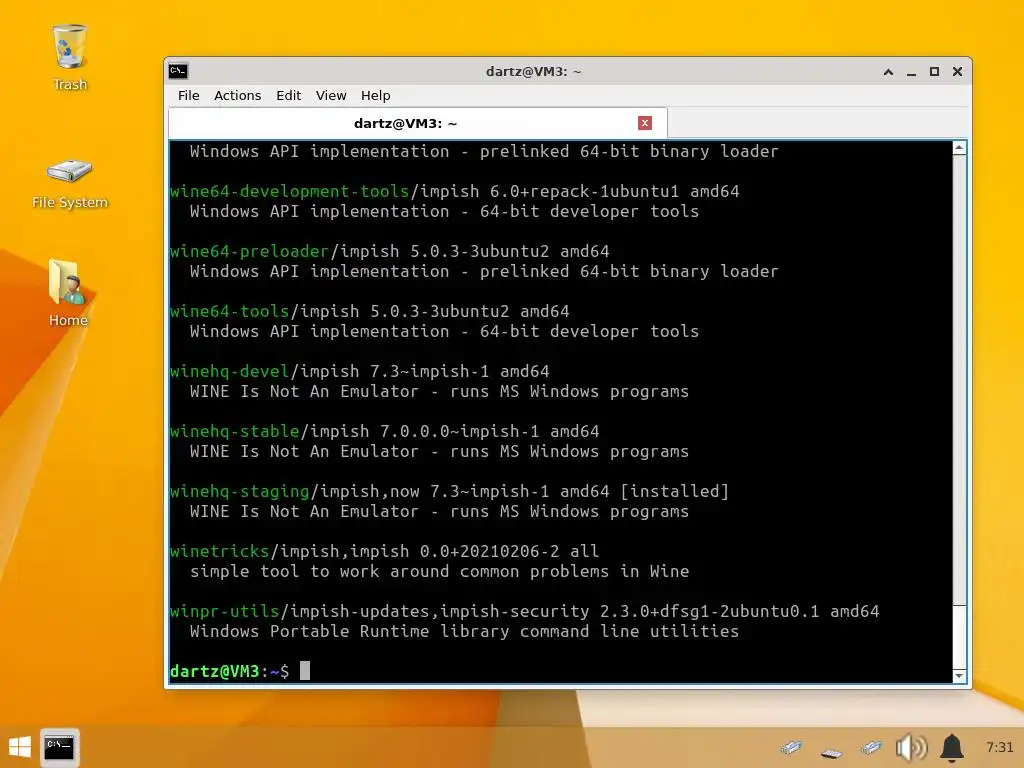This screenshot has width=1024, height=768.
Task: Click the winpr-utils package name
Action: click(225, 611)
